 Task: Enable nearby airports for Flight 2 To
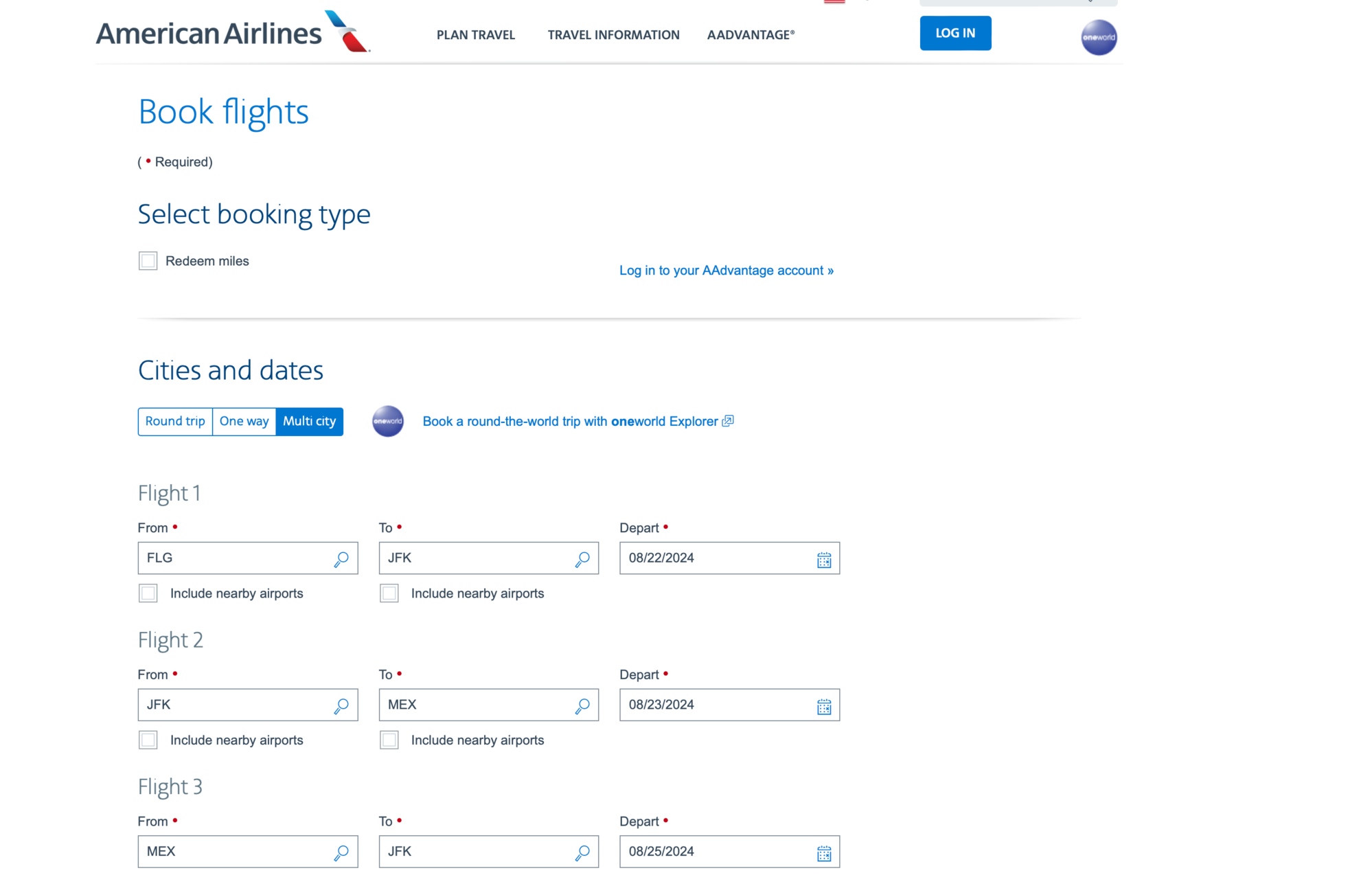389,740
